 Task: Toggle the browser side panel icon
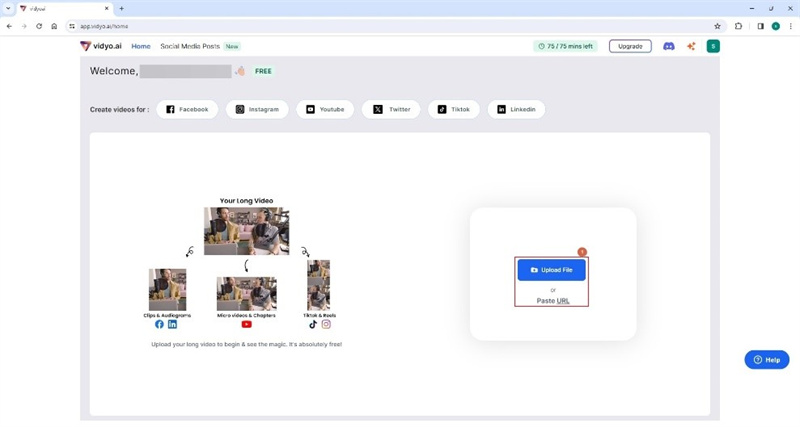(x=760, y=26)
